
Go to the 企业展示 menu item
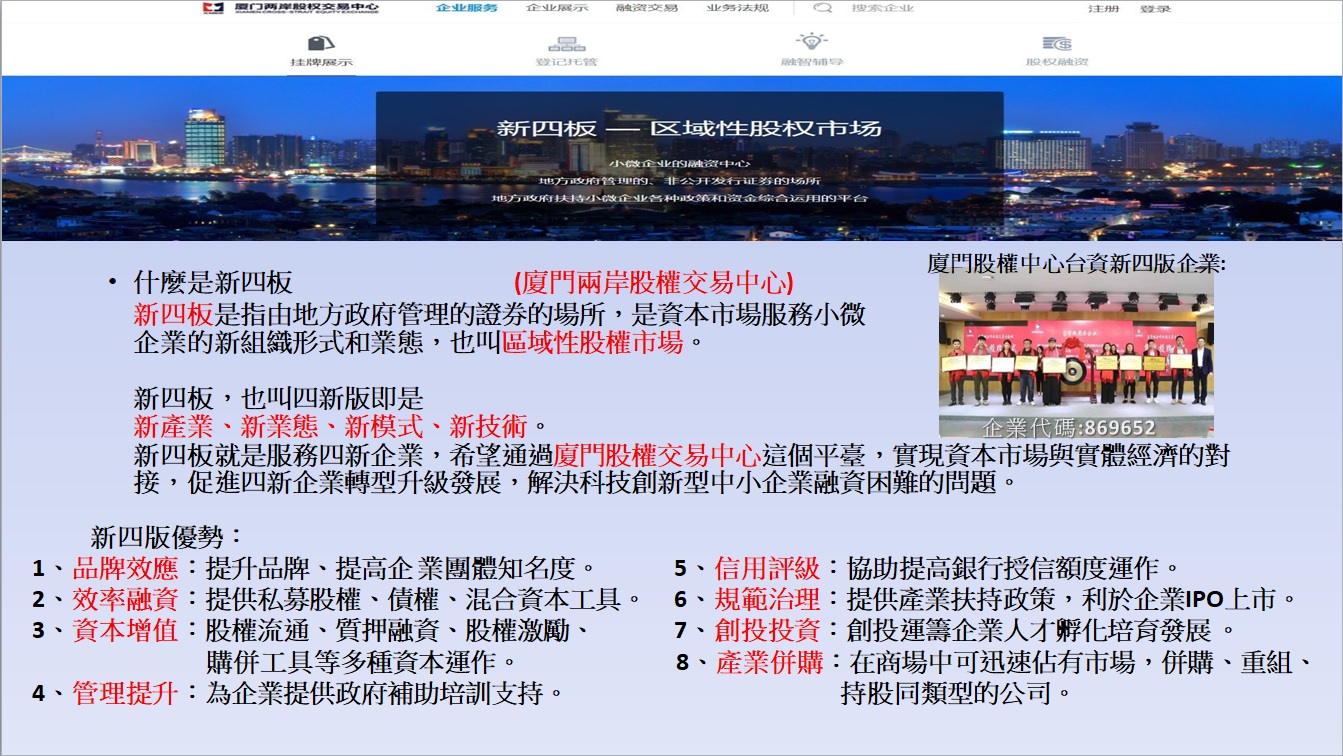(557, 9)
